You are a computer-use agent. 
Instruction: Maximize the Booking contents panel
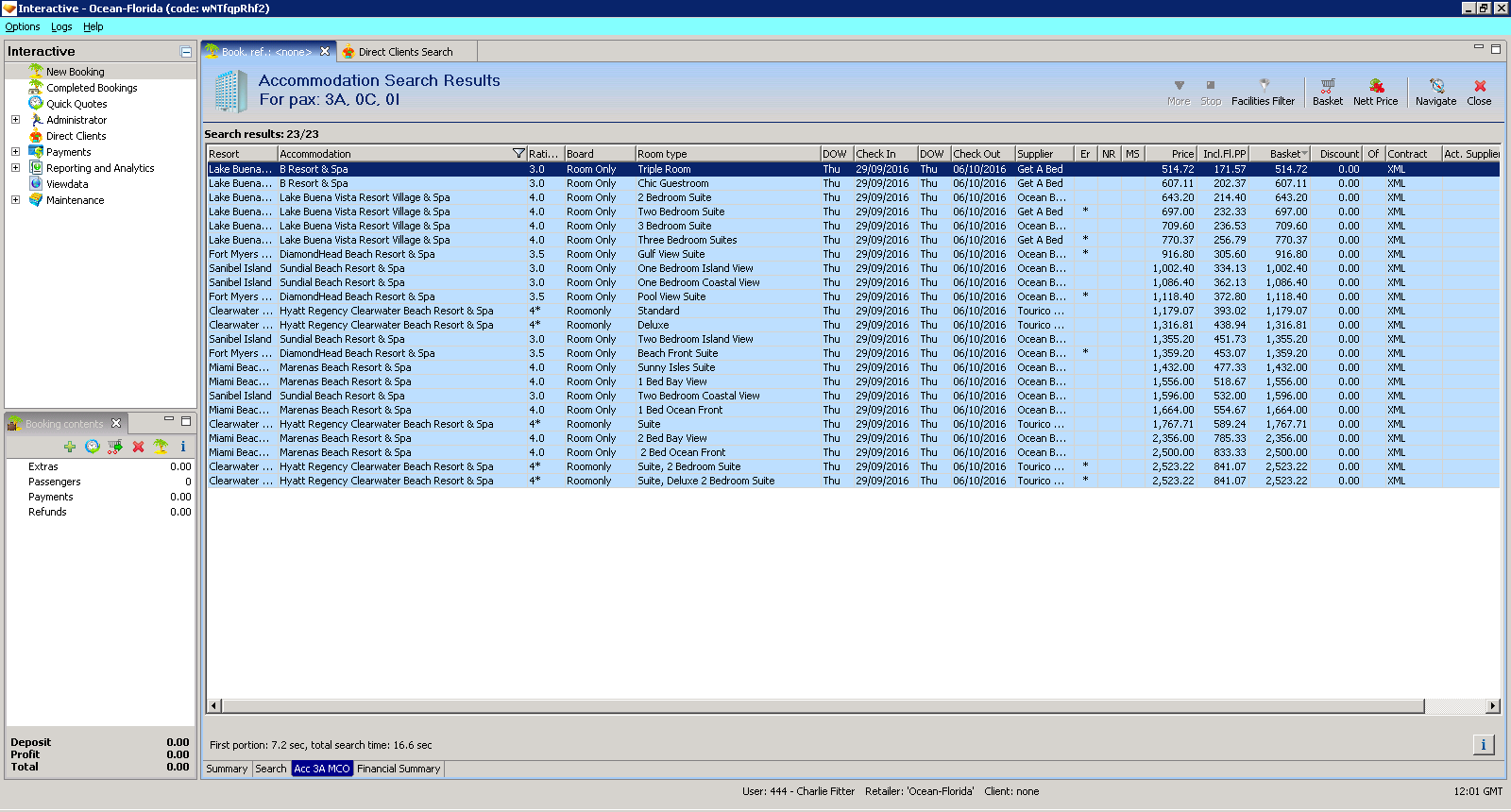click(186, 420)
